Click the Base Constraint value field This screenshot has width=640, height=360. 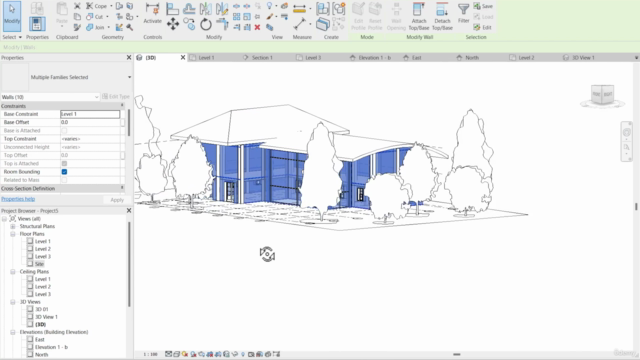(90, 114)
